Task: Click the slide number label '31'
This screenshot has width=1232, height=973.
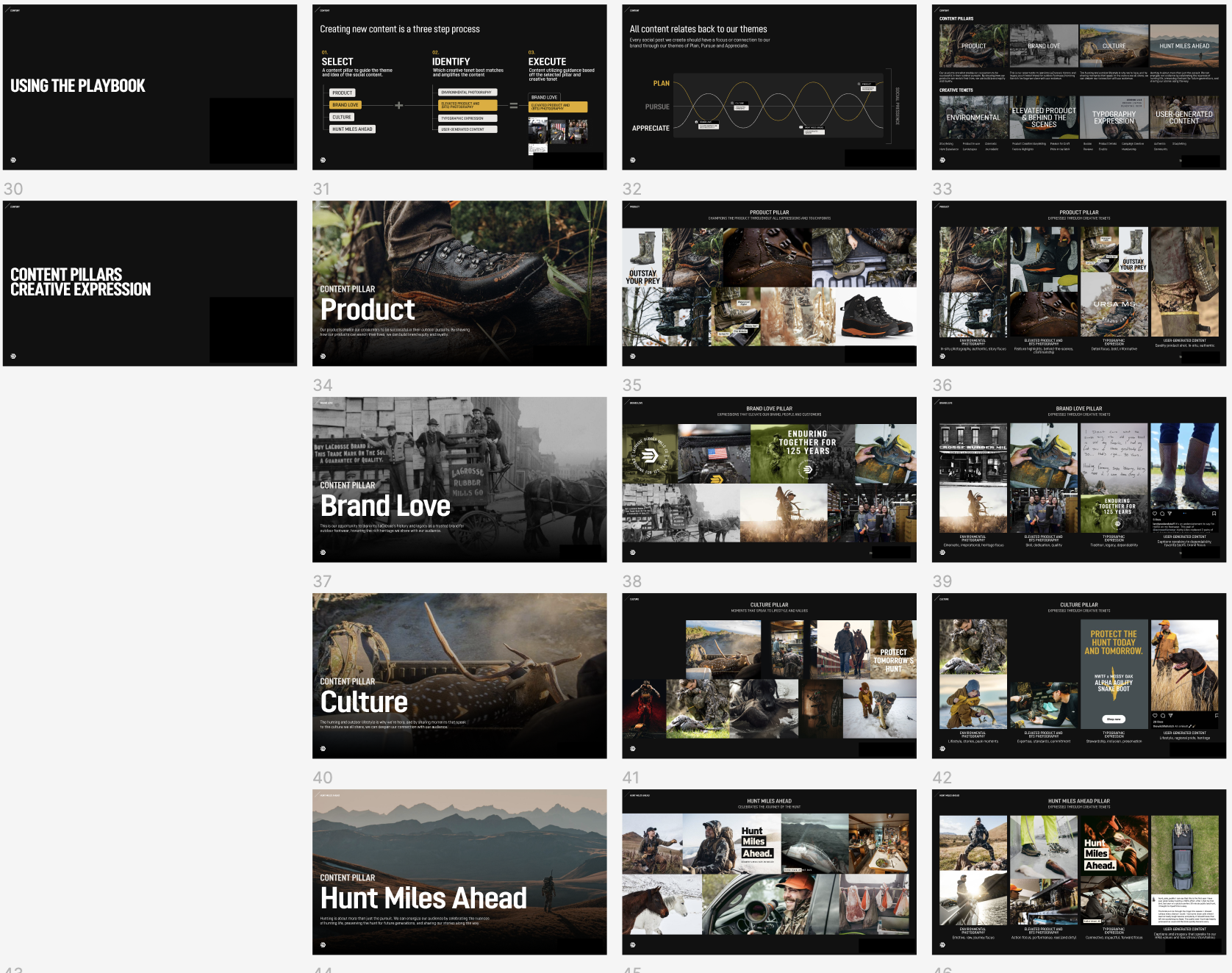Action: click(x=322, y=189)
